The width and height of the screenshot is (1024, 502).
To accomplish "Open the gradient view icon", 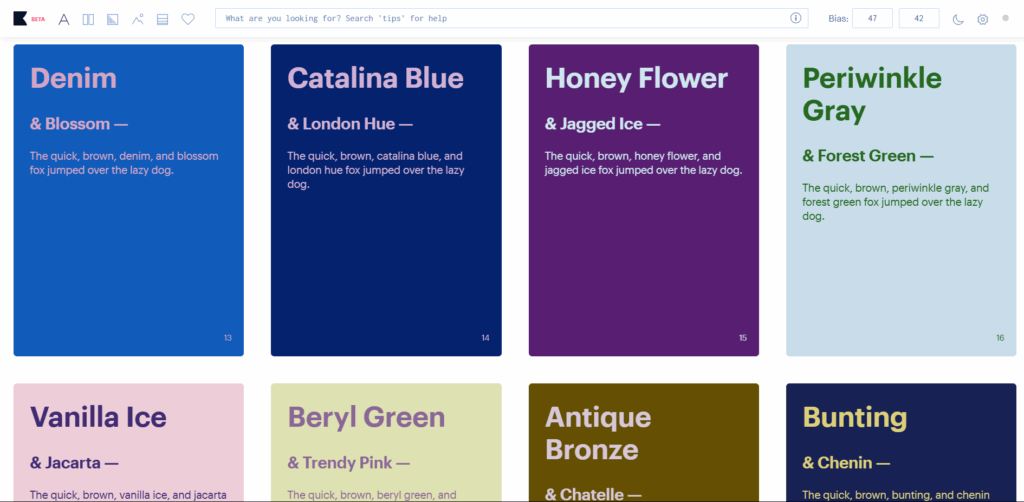I will [112, 19].
